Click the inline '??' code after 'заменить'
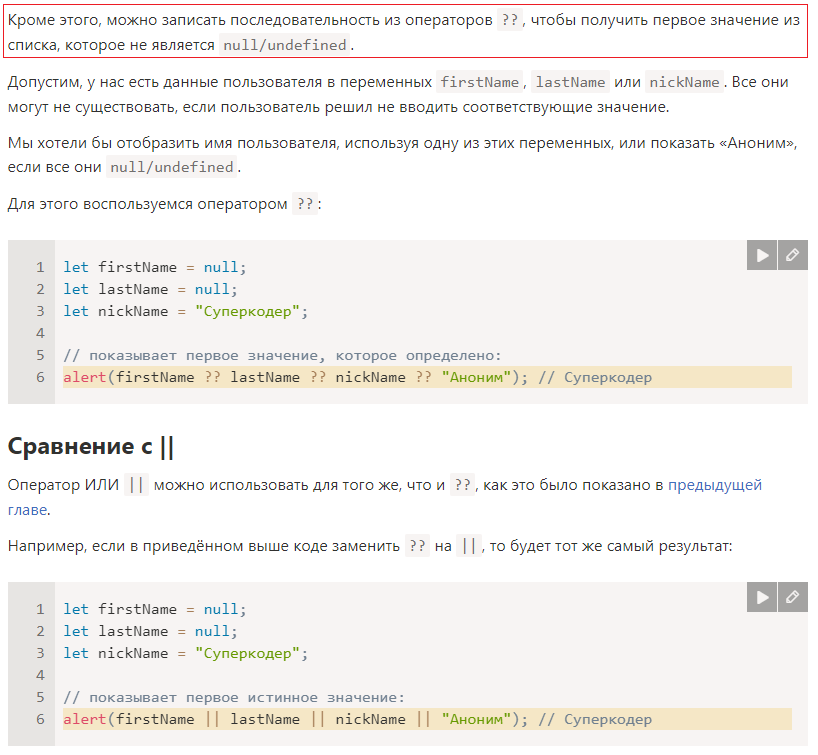The width and height of the screenshot is (818, 755). point(417,546)
